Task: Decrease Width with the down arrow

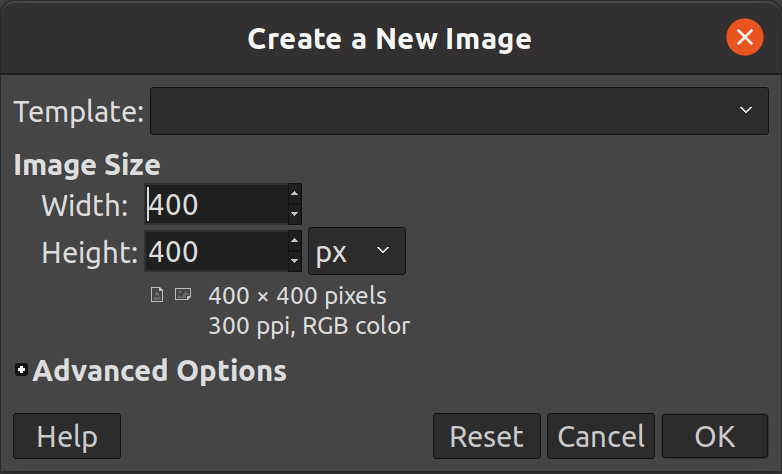Action: pyautogui.click(x=295, y=214)
